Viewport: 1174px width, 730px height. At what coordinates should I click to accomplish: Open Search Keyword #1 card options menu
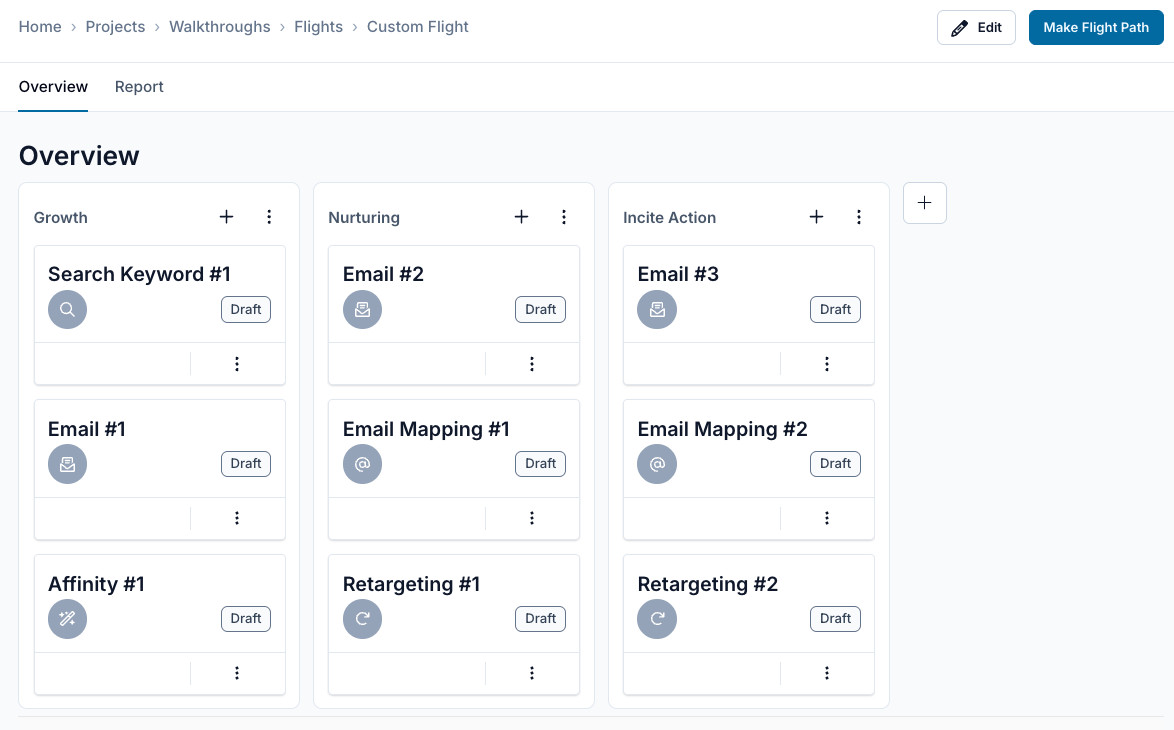[237, 364]
